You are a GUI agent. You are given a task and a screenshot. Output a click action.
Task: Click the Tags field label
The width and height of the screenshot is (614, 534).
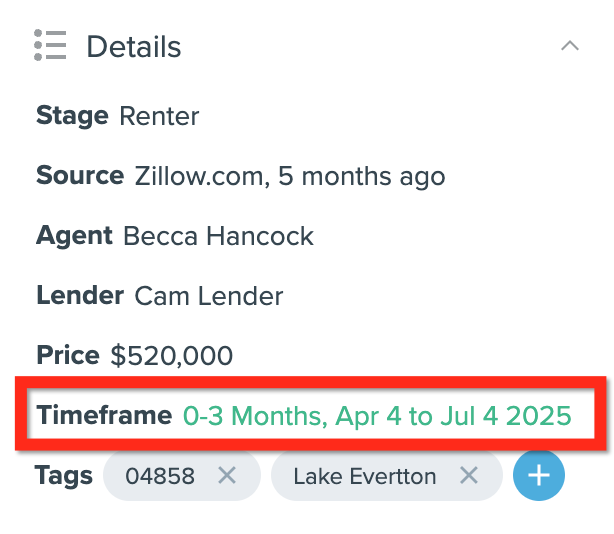pyautogui.click(x=64, y=476)
